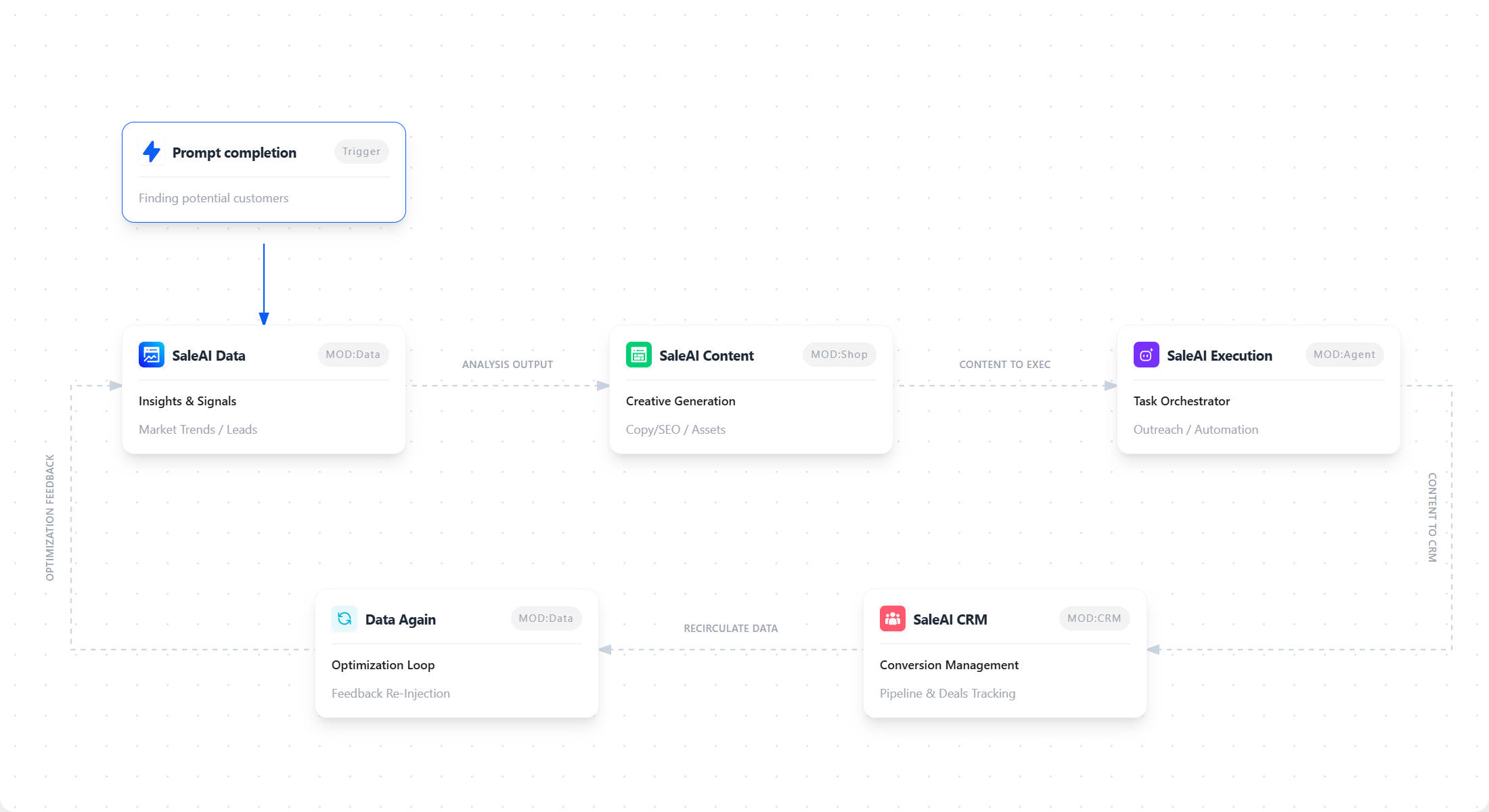This screenshot has width=1489, height=812.
Task: Select the ANALYSIS OUTPUT connector label
Action: 507,365
